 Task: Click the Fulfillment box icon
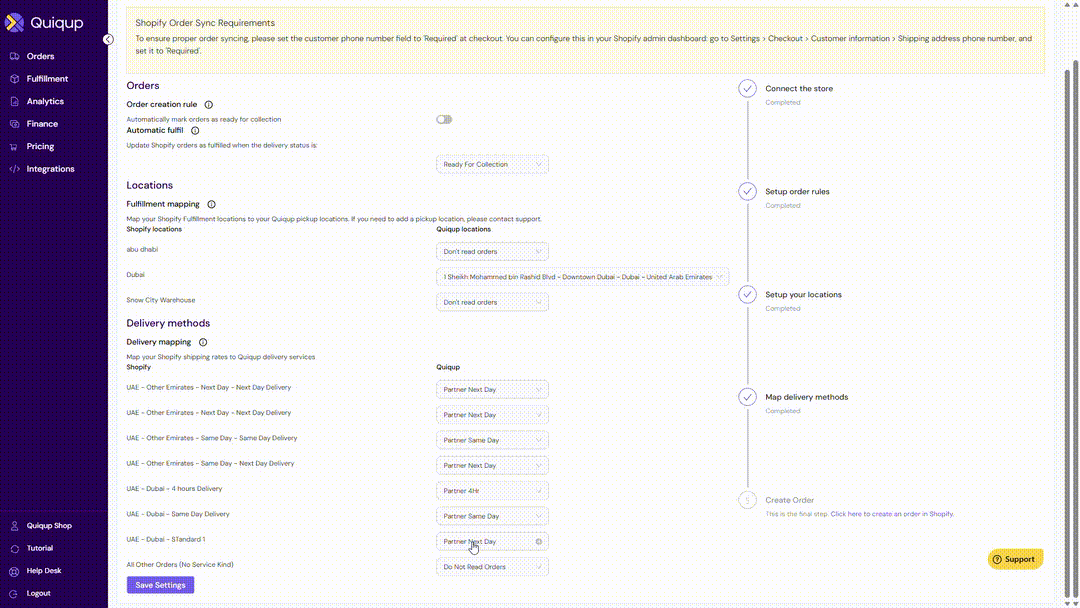[x=14, y=79]
